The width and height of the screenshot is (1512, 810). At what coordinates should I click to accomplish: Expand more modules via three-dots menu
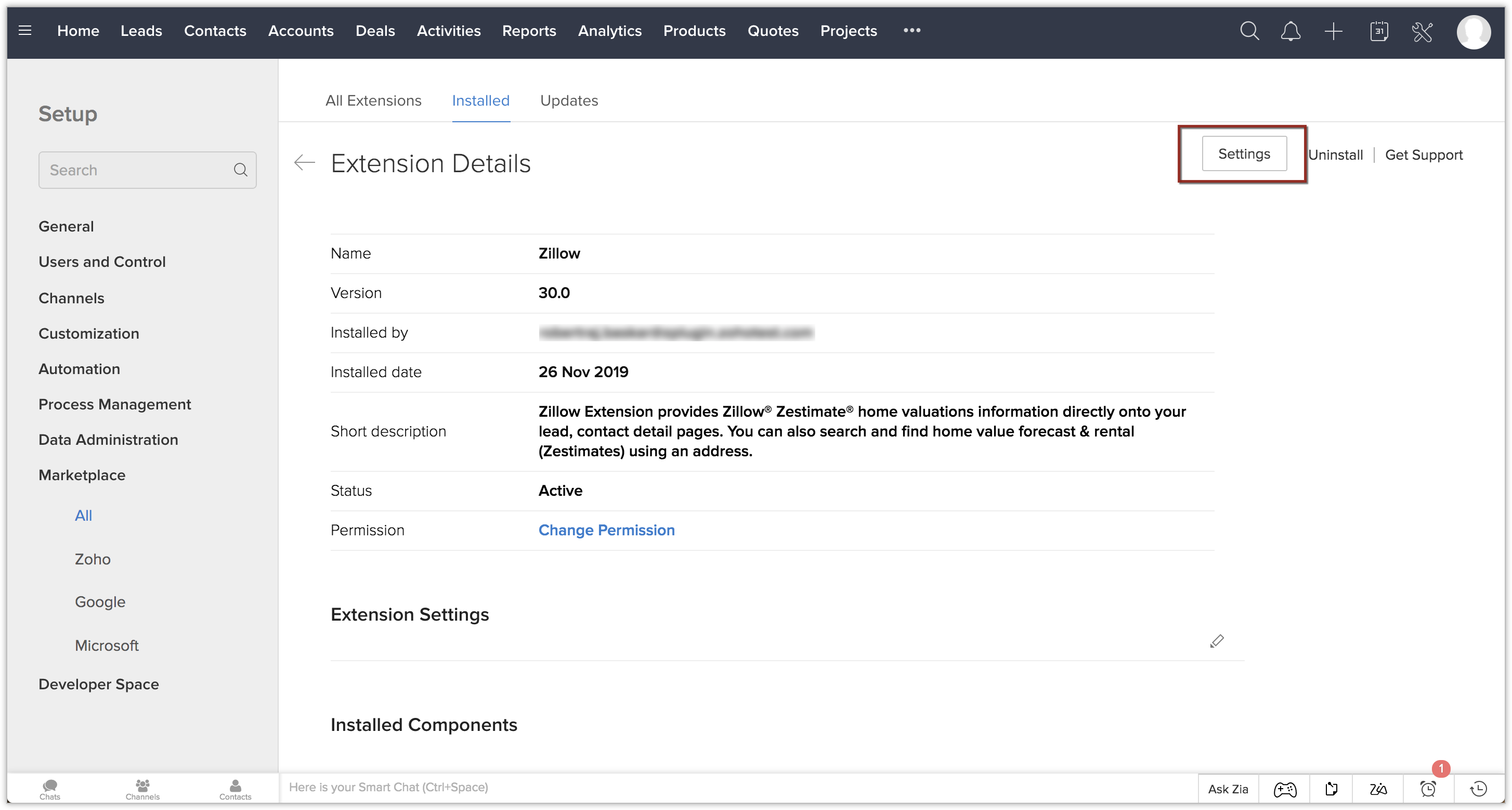[x=911, y=31]
